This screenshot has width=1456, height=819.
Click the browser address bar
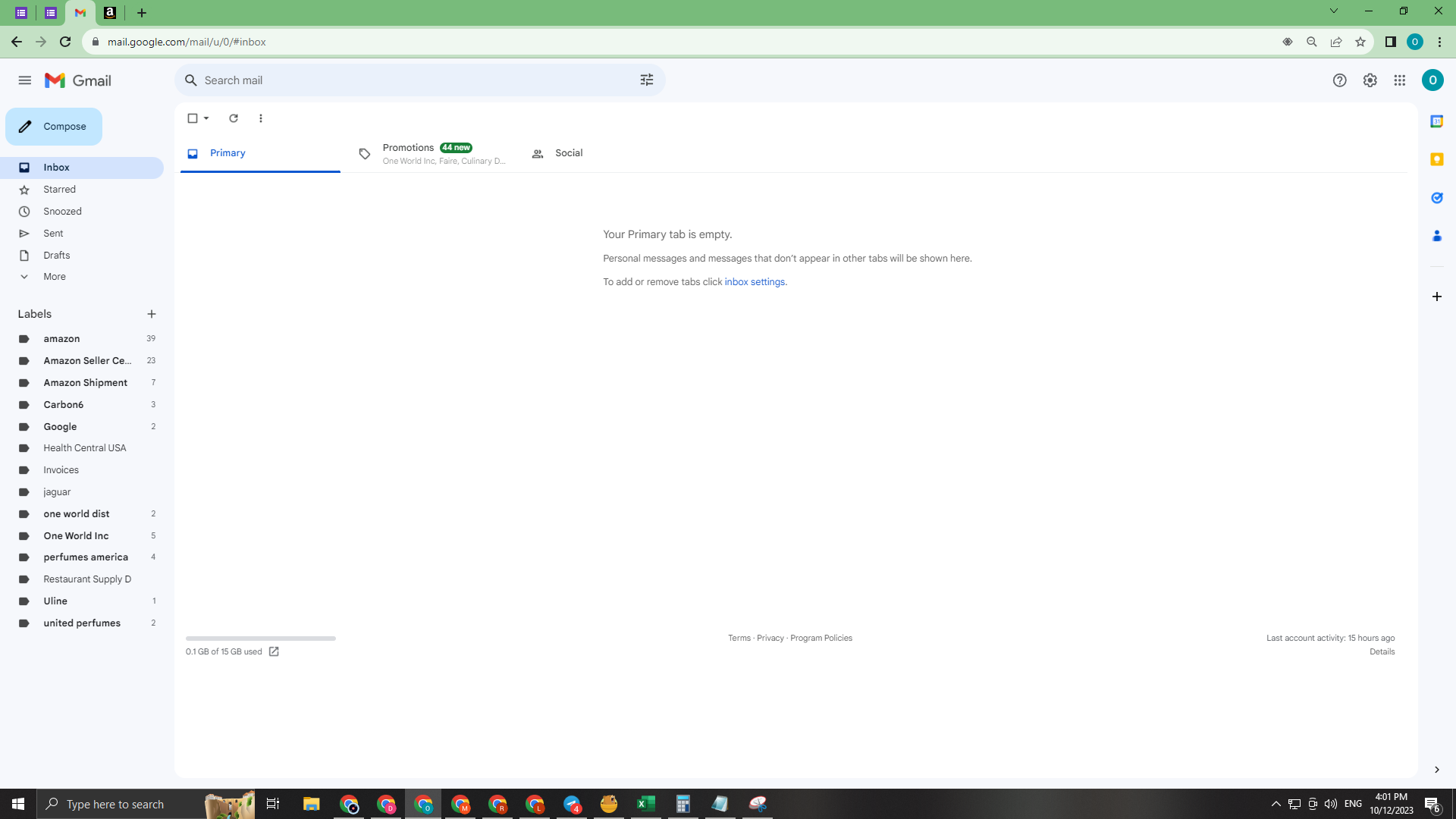[x=682, y=42]
